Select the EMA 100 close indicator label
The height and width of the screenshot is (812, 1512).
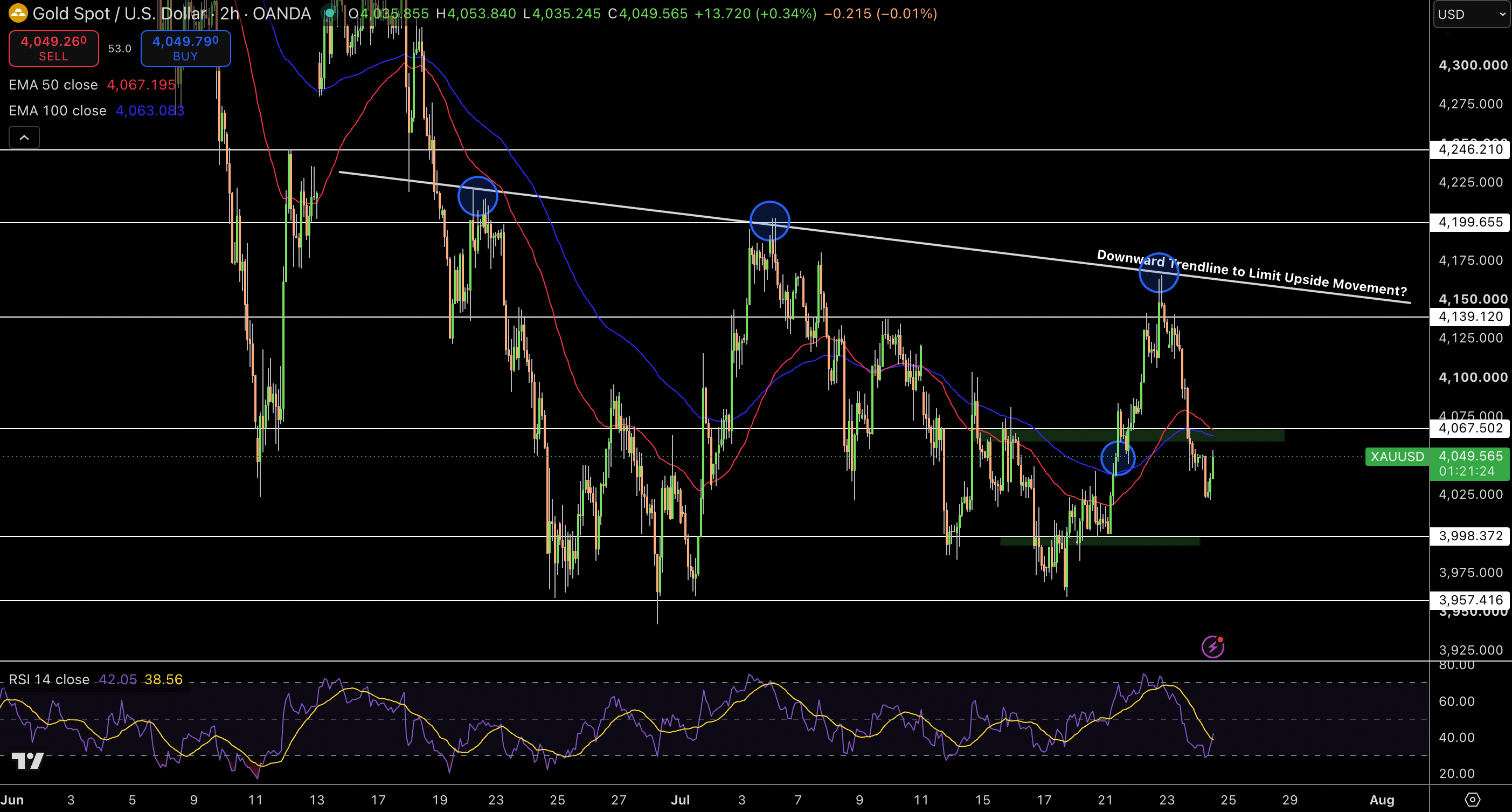58,111
